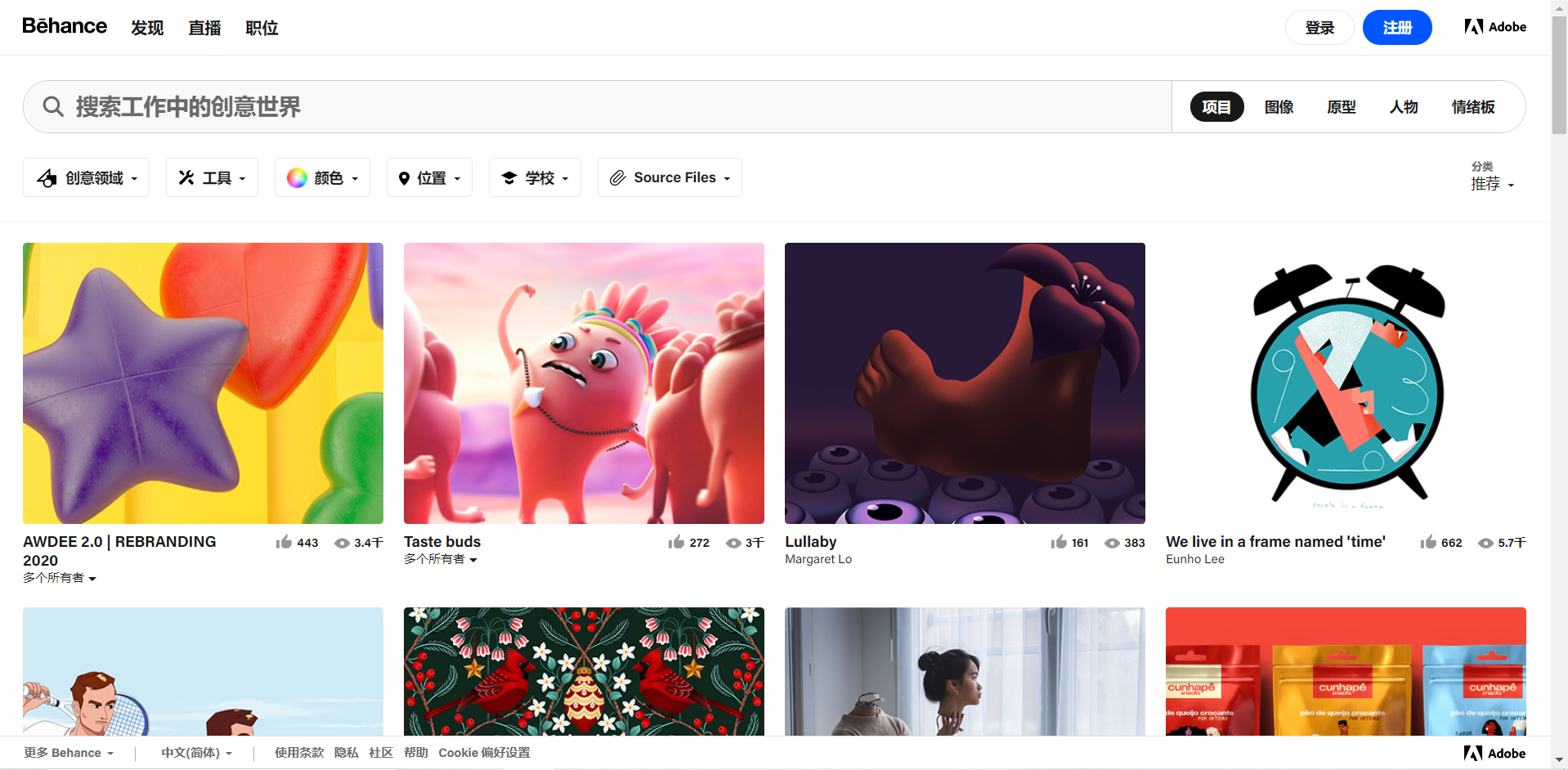Click the Adobe logo in the top bar
Viewport: 1568px width, 770px height.
tap(1494, 26)
